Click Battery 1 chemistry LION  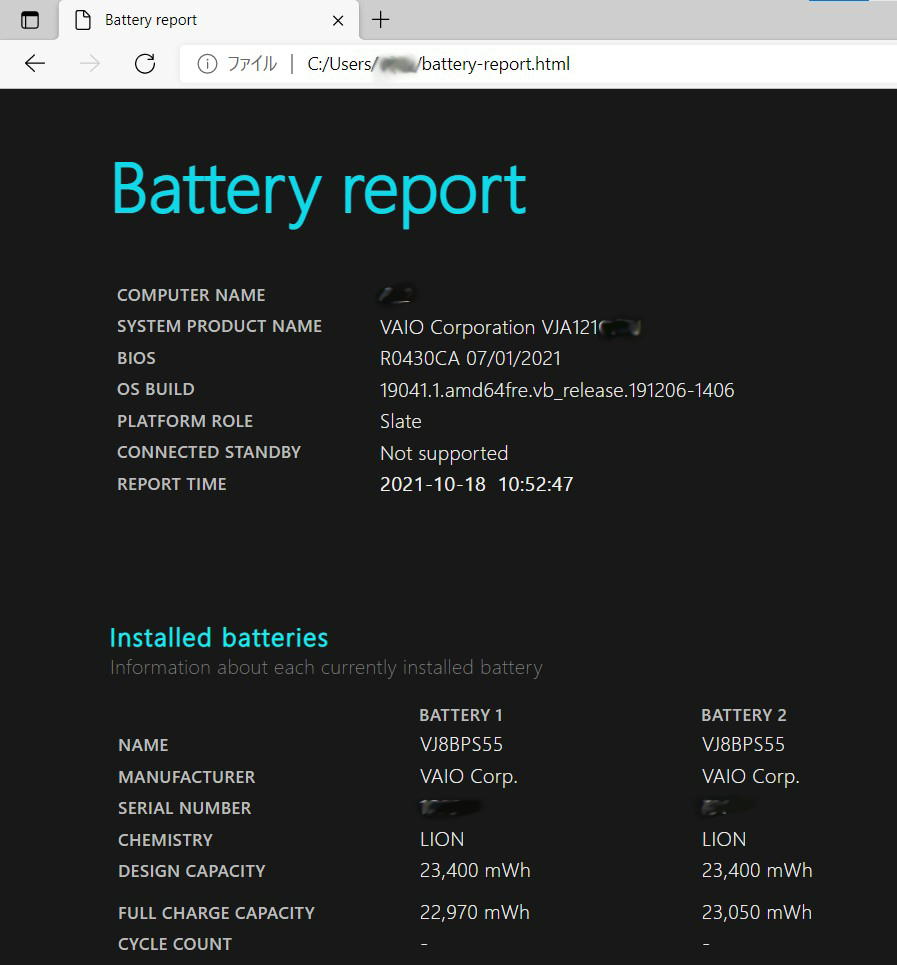442,839
